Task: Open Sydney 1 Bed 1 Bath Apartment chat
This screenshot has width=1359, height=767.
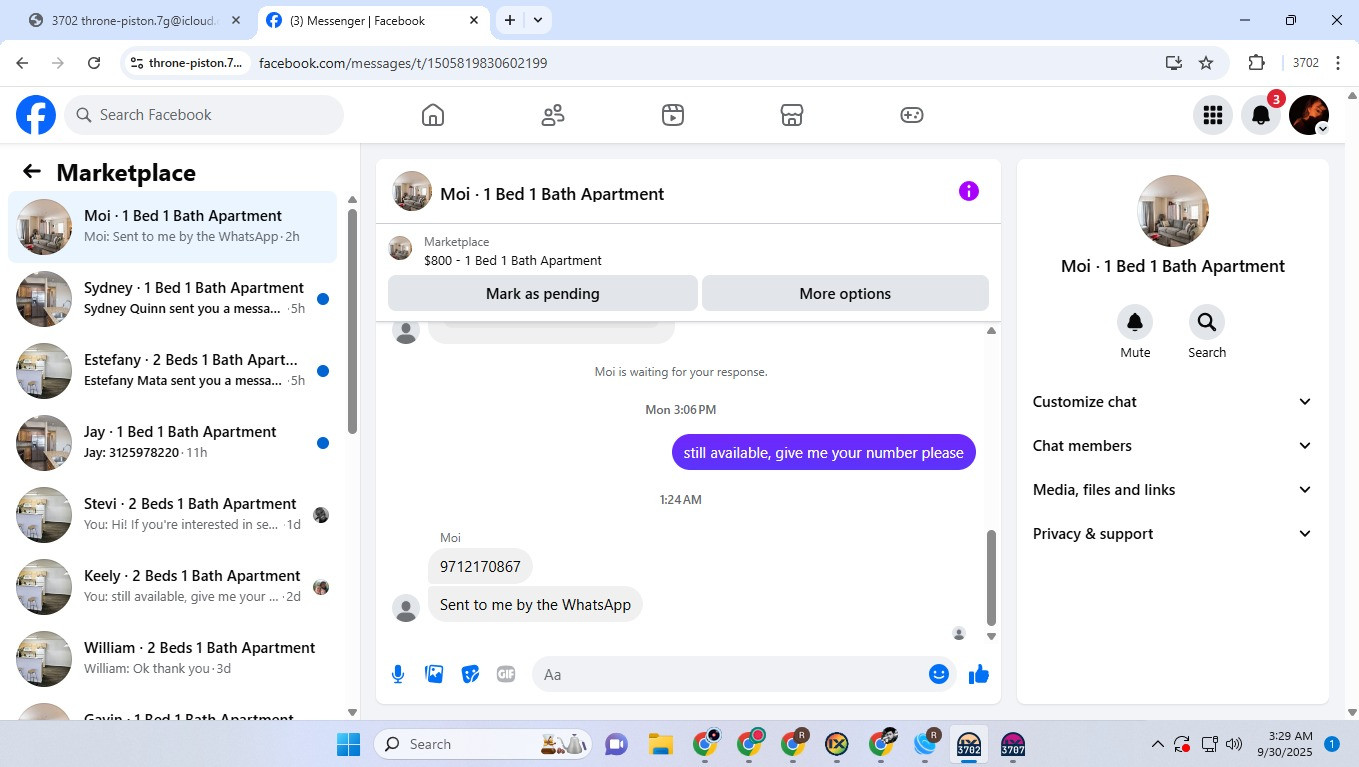Action: tap(172, 299)
